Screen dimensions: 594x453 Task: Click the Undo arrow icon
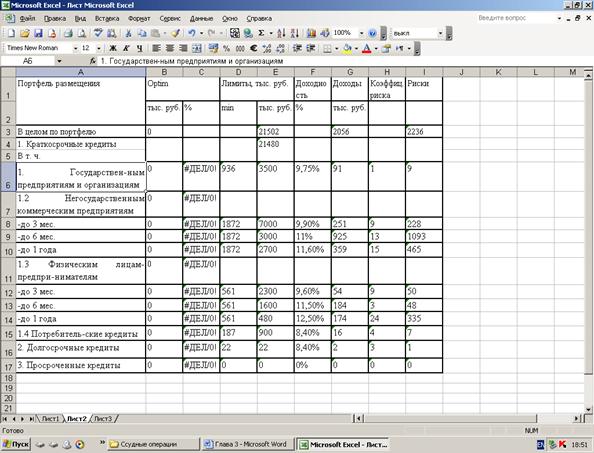coord(192,33)
